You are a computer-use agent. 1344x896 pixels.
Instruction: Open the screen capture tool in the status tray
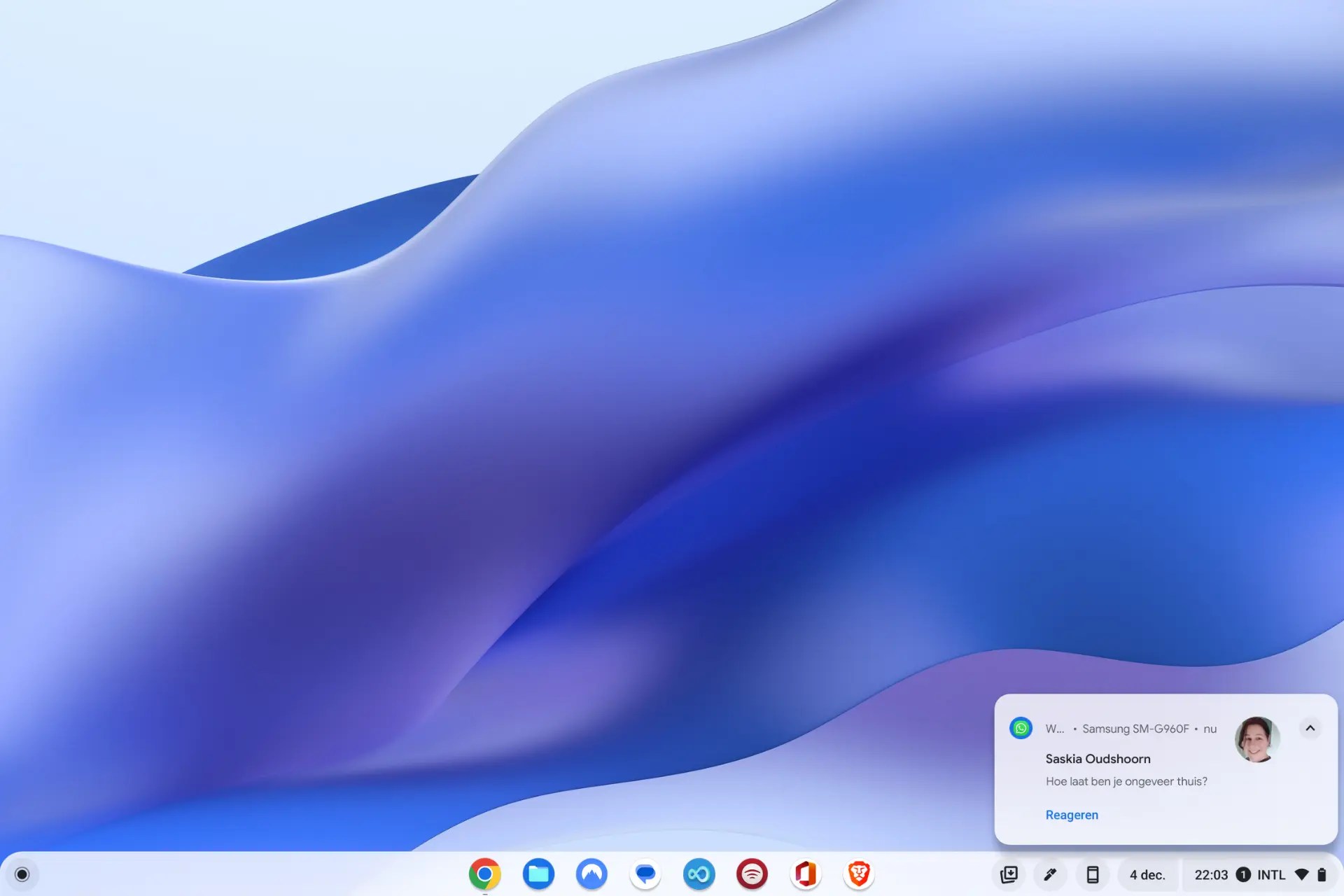pos(1009,874)
